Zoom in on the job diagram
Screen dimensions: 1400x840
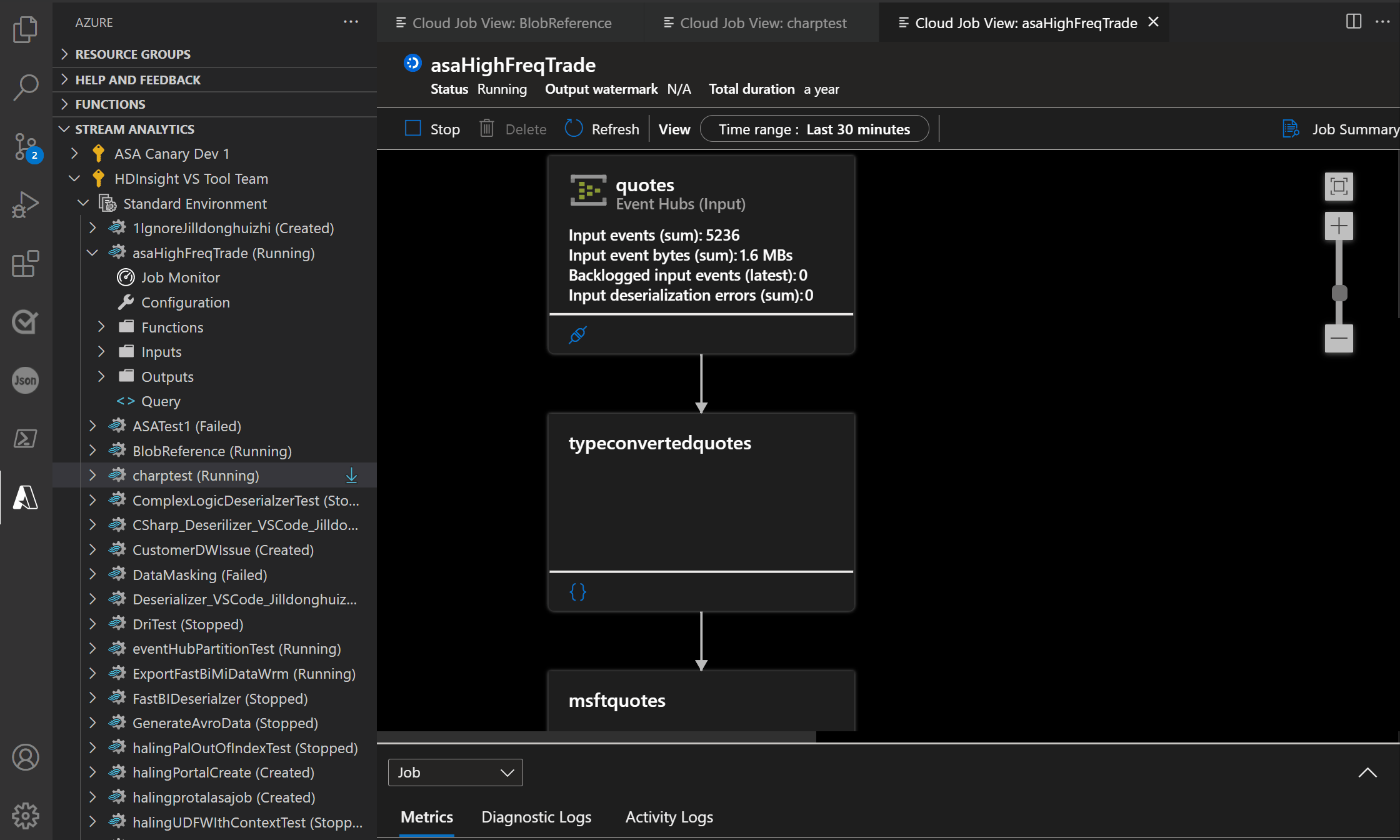(x=1339, y=226)
